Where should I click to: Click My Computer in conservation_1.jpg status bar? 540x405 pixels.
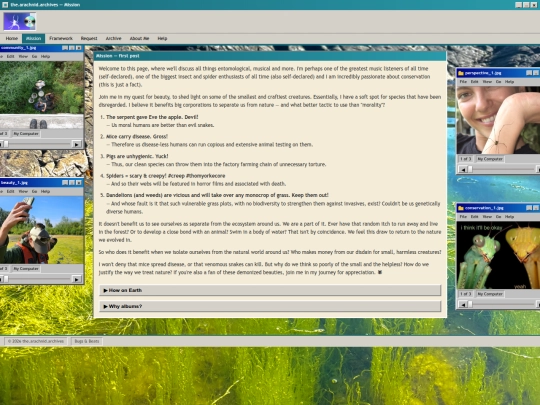coord(490,294)
